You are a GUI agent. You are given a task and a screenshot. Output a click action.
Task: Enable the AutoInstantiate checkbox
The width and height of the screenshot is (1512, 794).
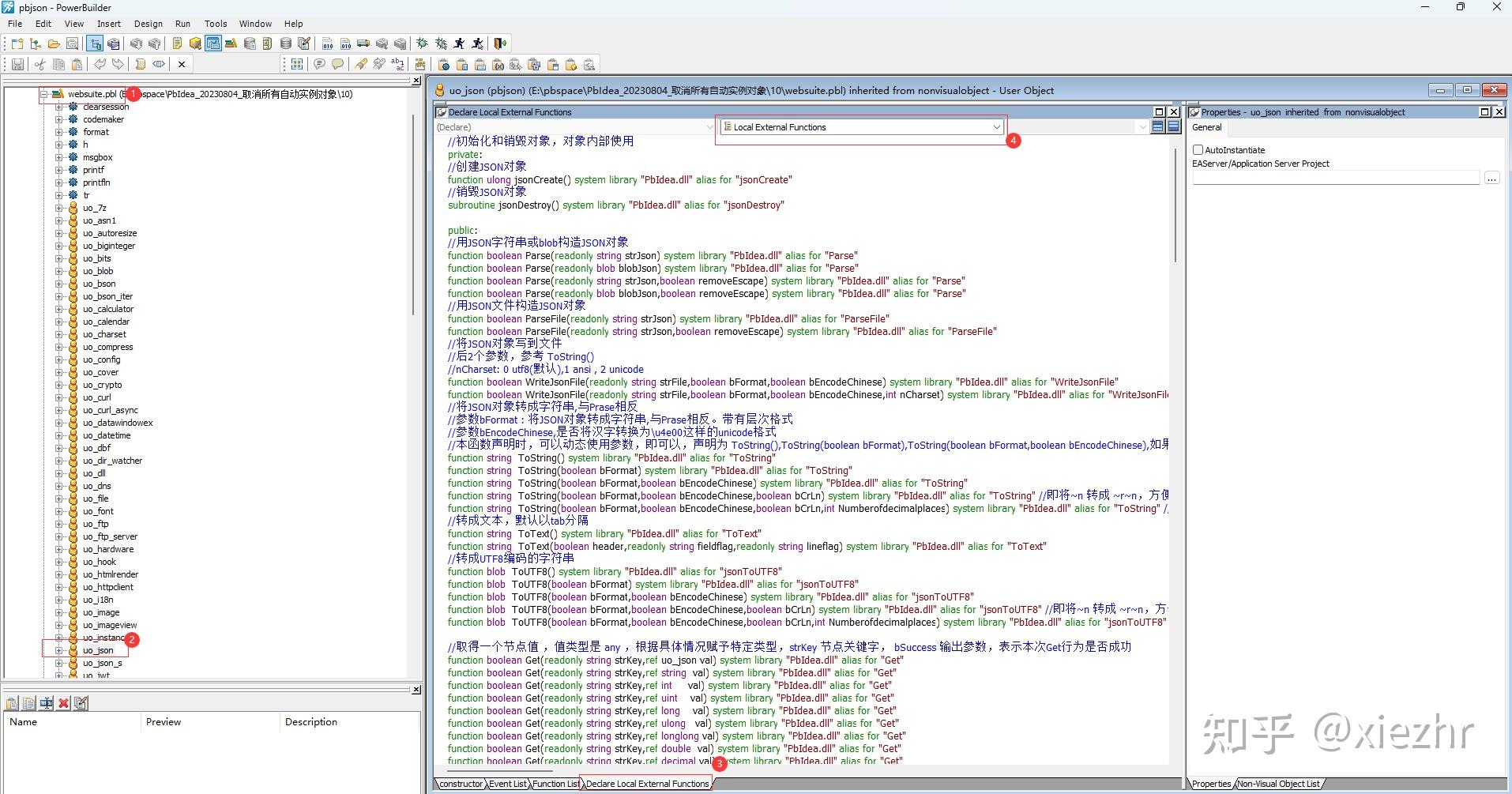pyautogui.click(x=1198, y=150)
